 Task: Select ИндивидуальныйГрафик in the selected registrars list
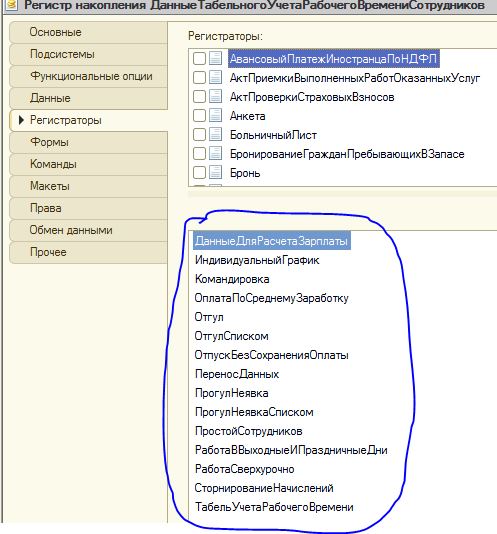click(x=257, y=261)
